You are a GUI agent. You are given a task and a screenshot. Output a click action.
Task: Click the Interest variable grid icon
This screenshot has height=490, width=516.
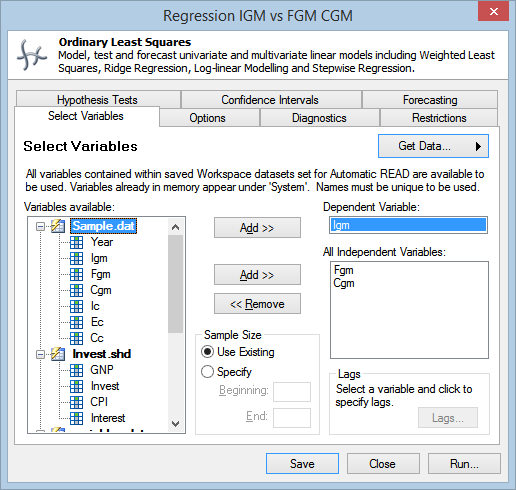pyautogui.click(x=77, y=418)
